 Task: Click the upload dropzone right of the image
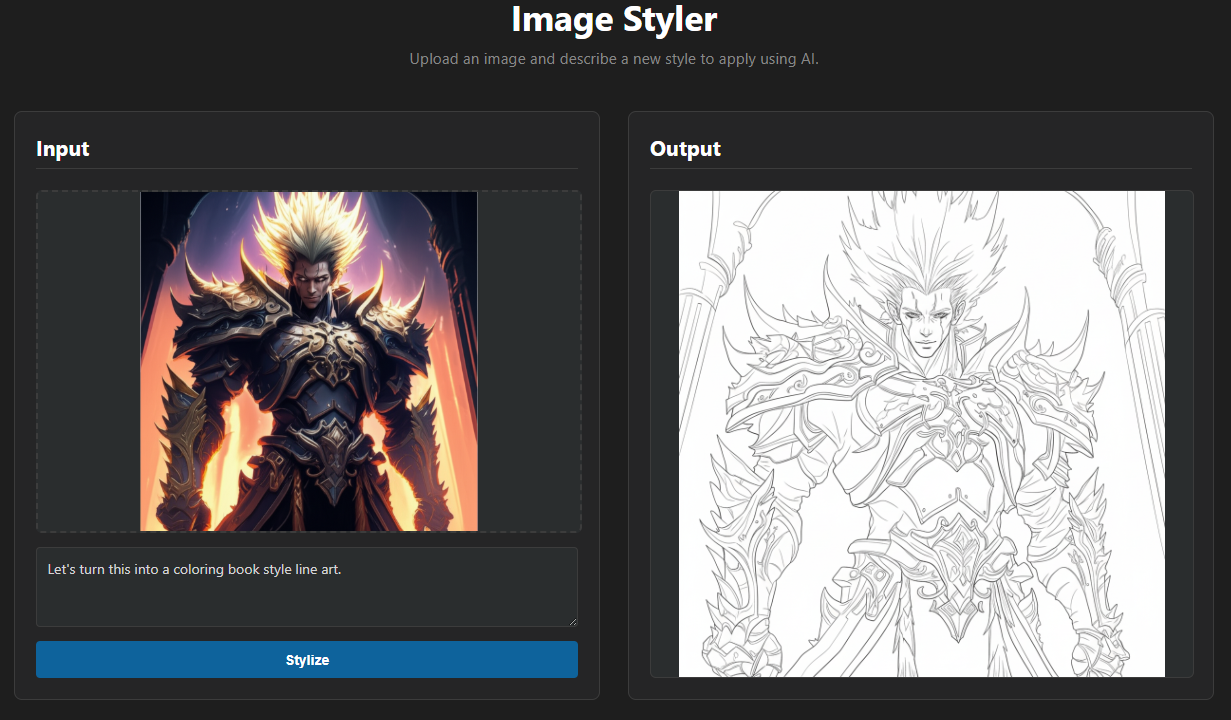coord(529,361)
